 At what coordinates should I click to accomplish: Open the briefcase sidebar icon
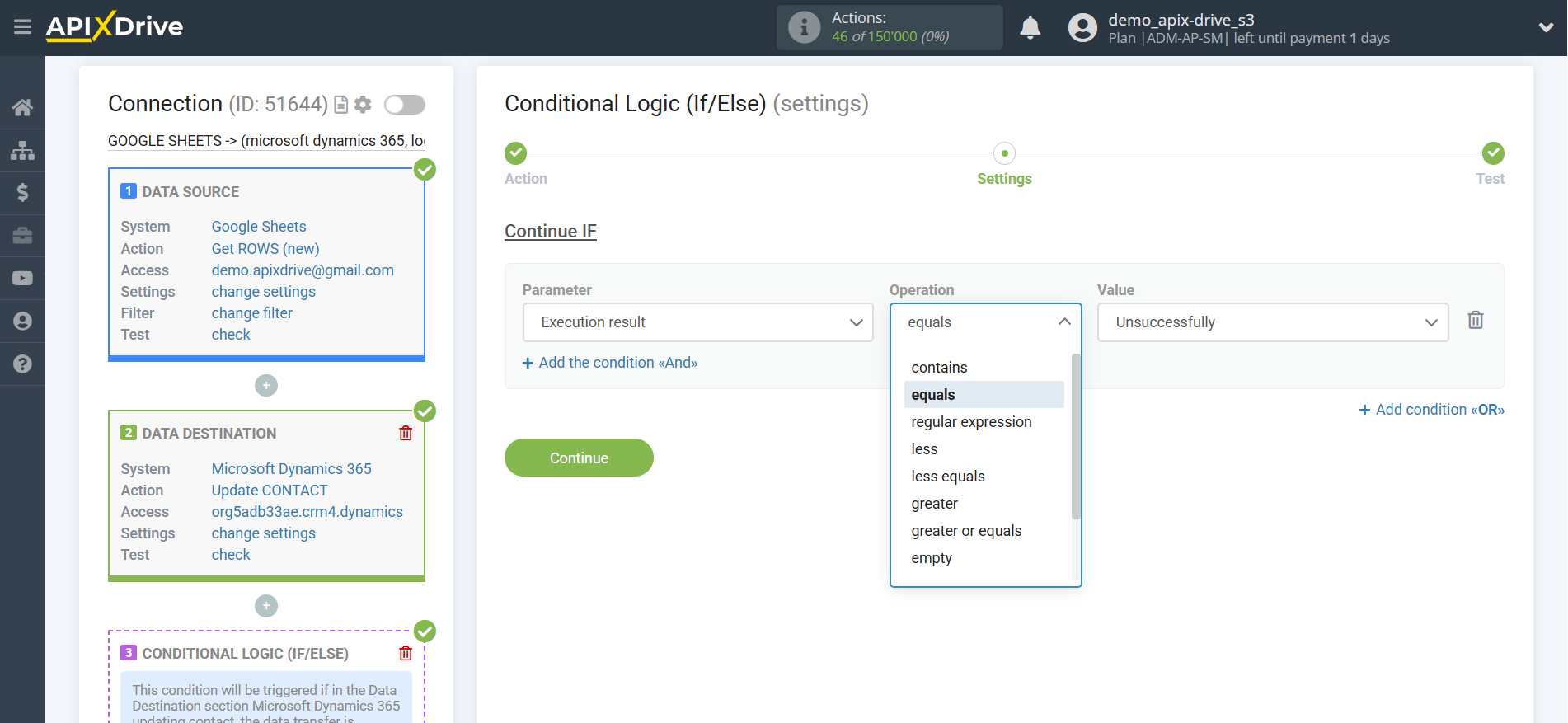click(x=22, y=236)
